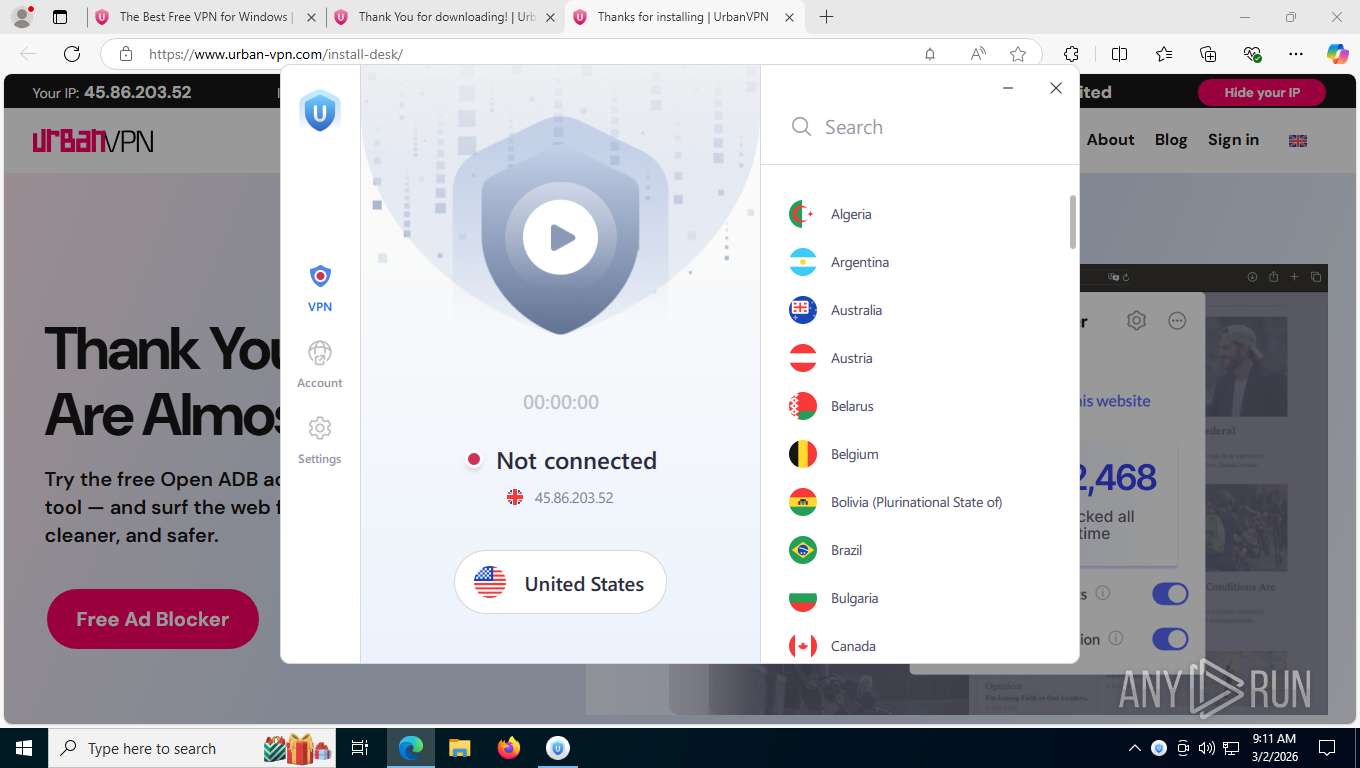Open the United States location selector
This screenshot has width=1360, height=768.
[x=560, y=583]
